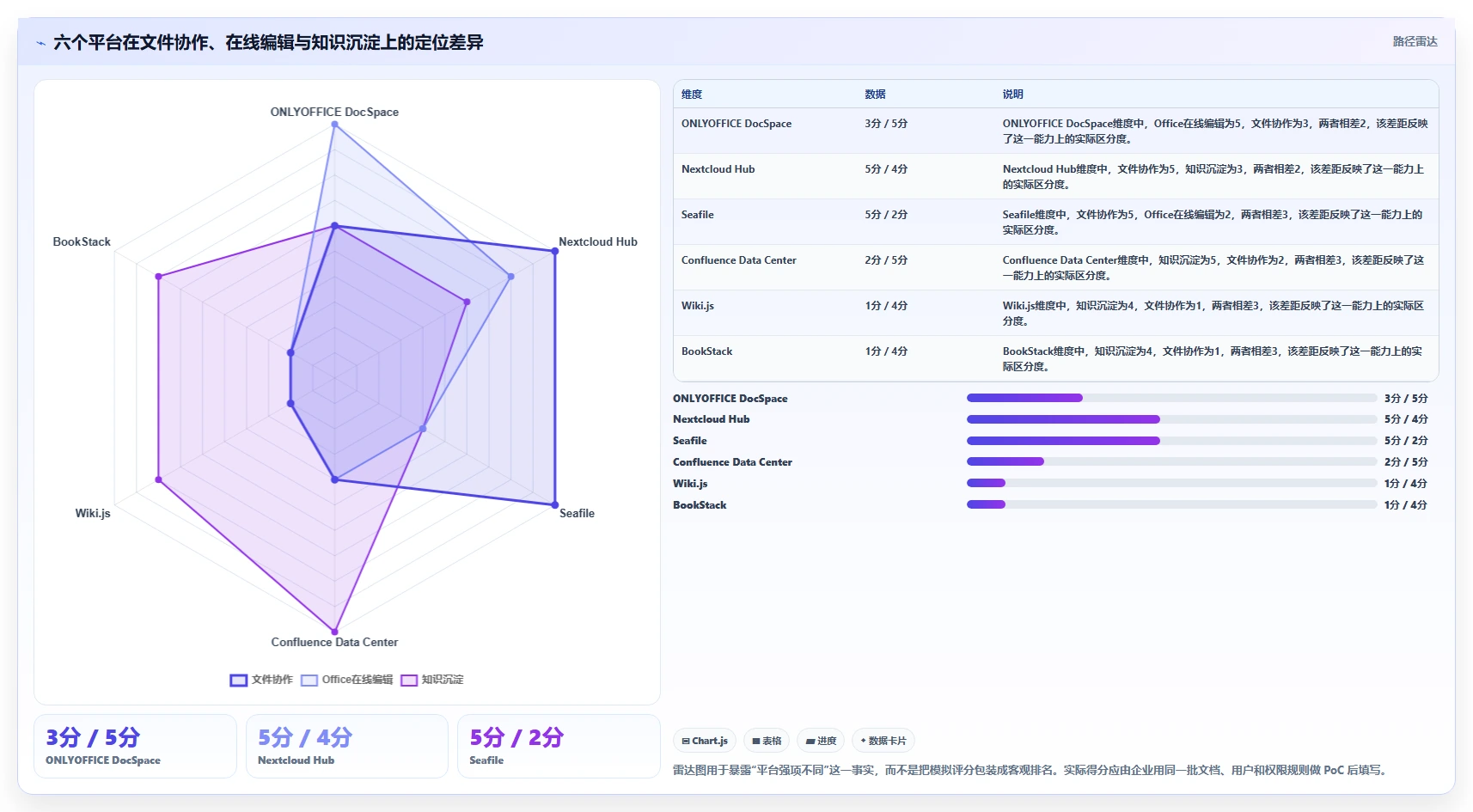Viewport: 1473px width, 812px height.
Task: Click the bottom radar point at Confluence Data Center
Action: 334,632
